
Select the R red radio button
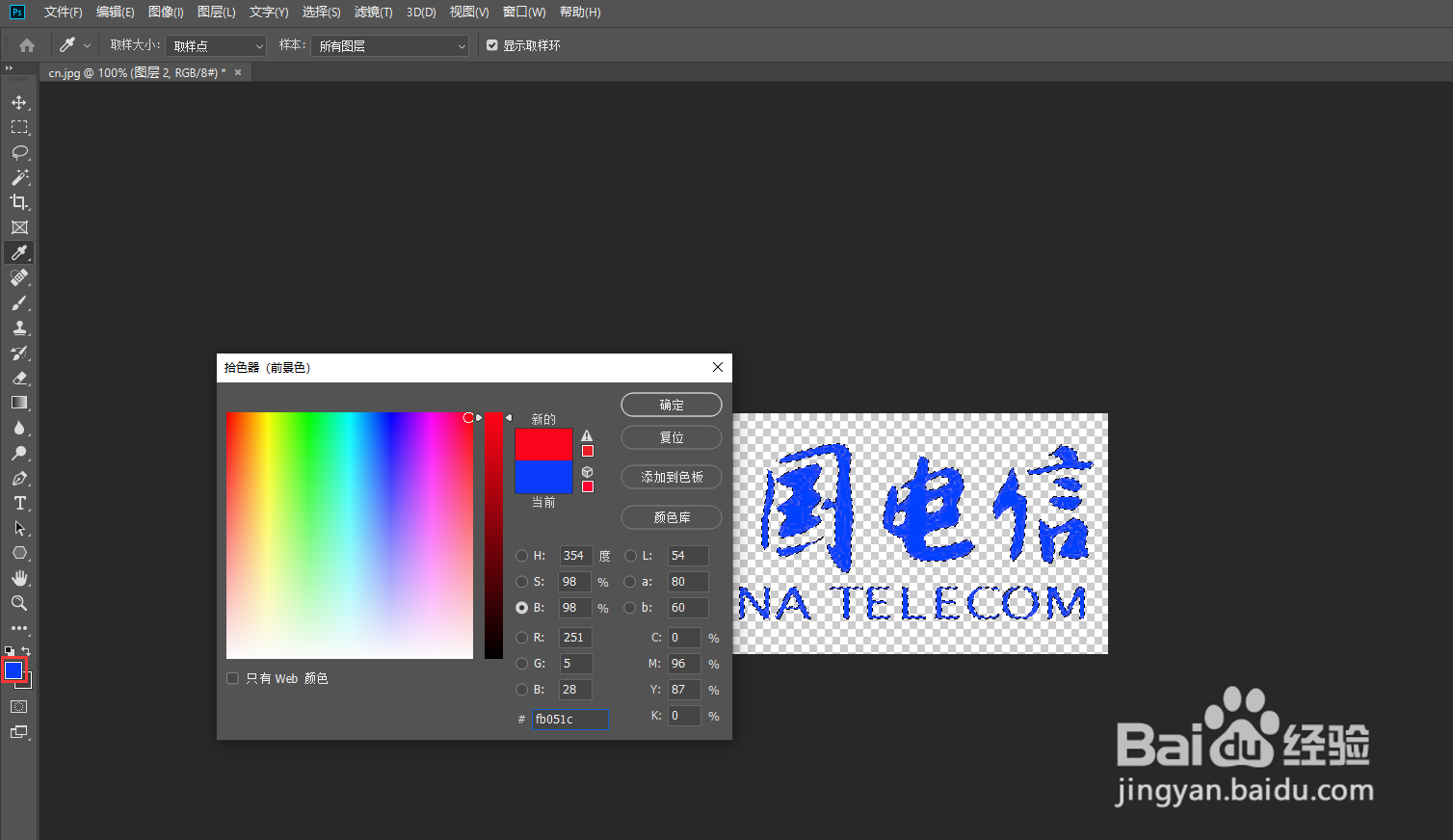tap(521, 638)
